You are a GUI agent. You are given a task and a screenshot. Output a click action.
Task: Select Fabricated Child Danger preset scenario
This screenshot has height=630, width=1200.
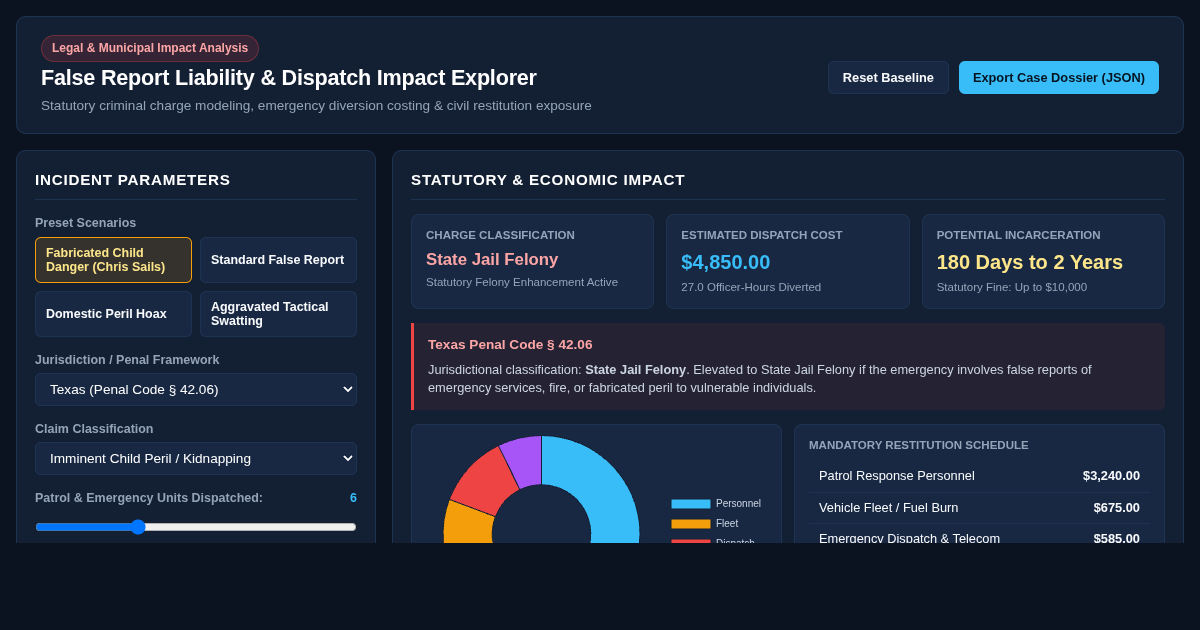[x=113, y=260]
